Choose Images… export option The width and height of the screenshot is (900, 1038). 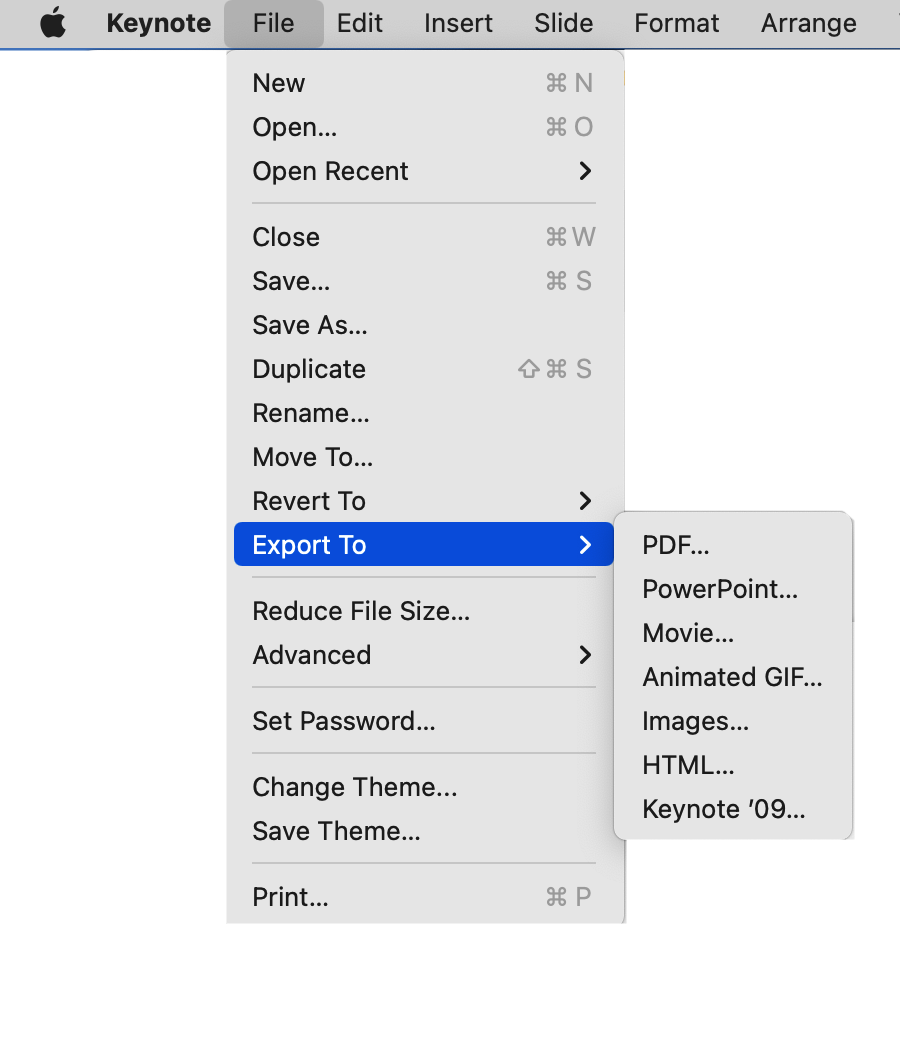695,721
